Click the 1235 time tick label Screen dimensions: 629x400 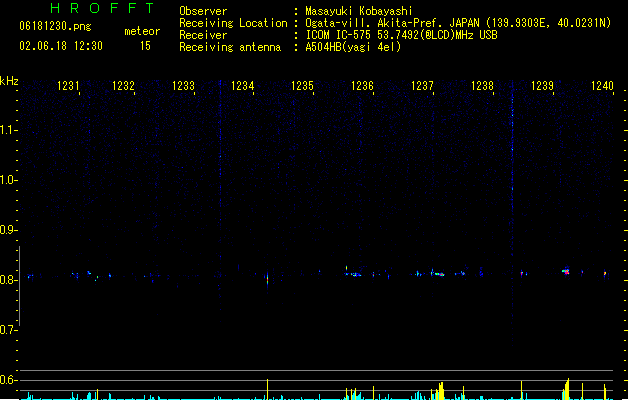pos(302,86)
